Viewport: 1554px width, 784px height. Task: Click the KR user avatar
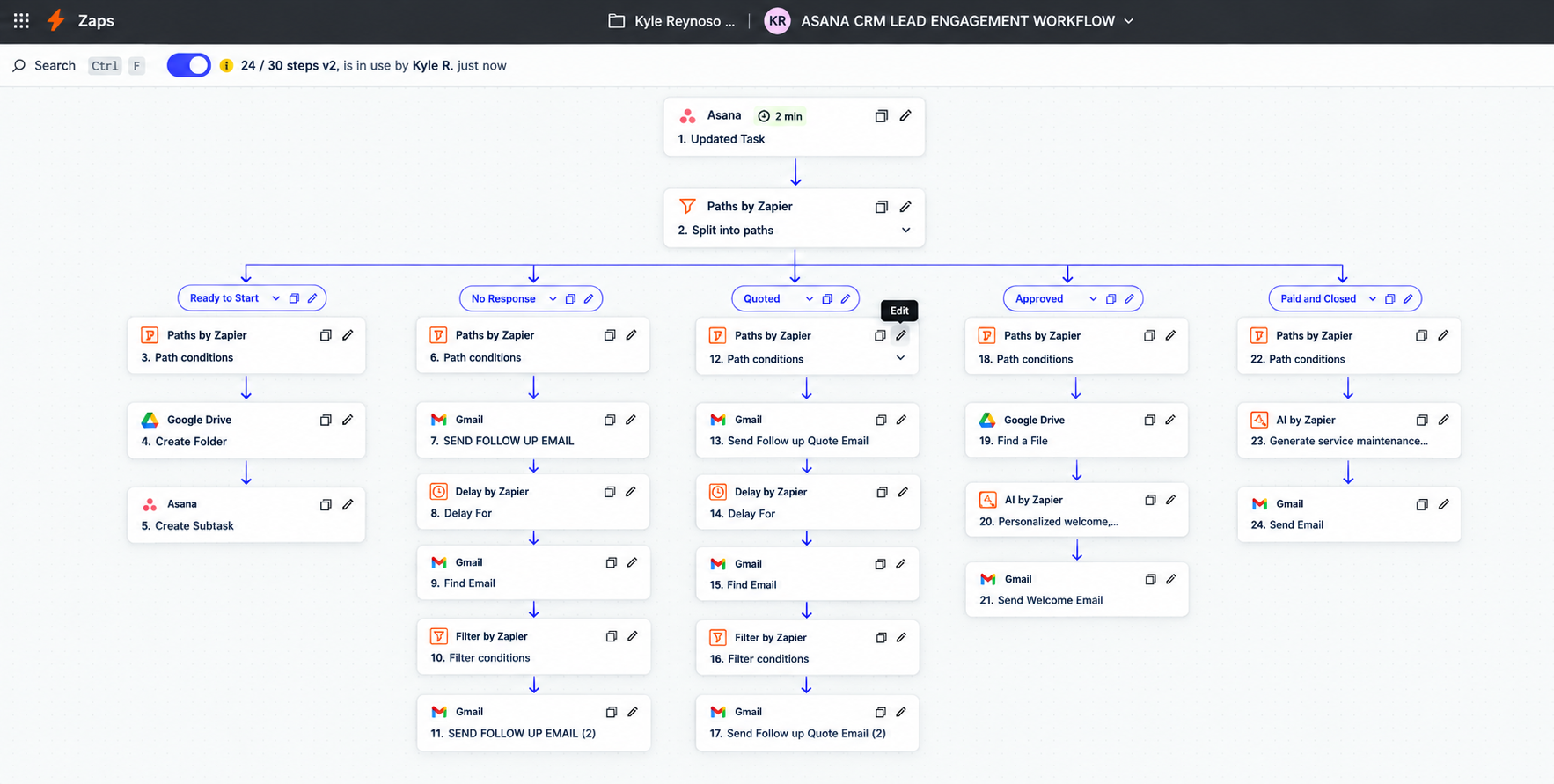pyautogui.click(x=777, y=21)
